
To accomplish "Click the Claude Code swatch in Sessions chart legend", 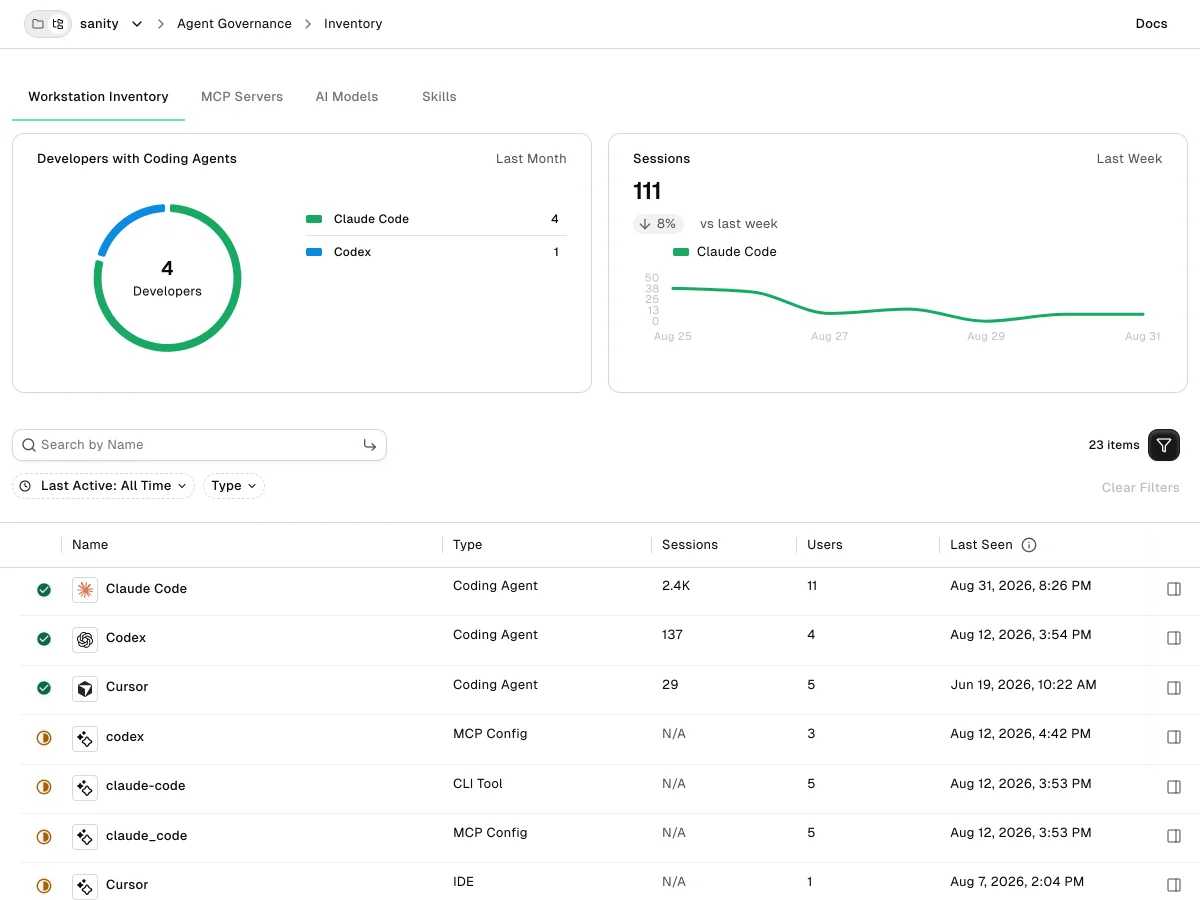I will (x=681, y=252).
